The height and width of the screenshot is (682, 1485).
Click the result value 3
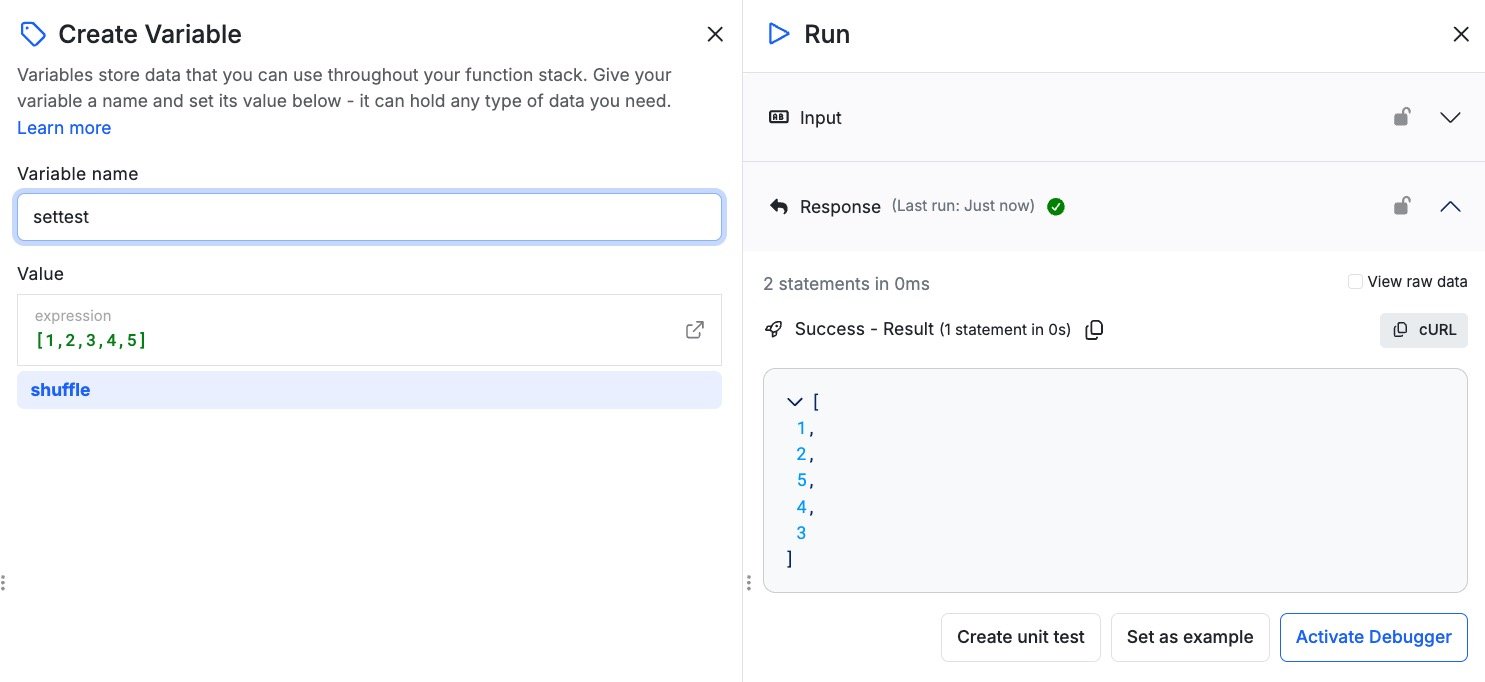point(802,533)
